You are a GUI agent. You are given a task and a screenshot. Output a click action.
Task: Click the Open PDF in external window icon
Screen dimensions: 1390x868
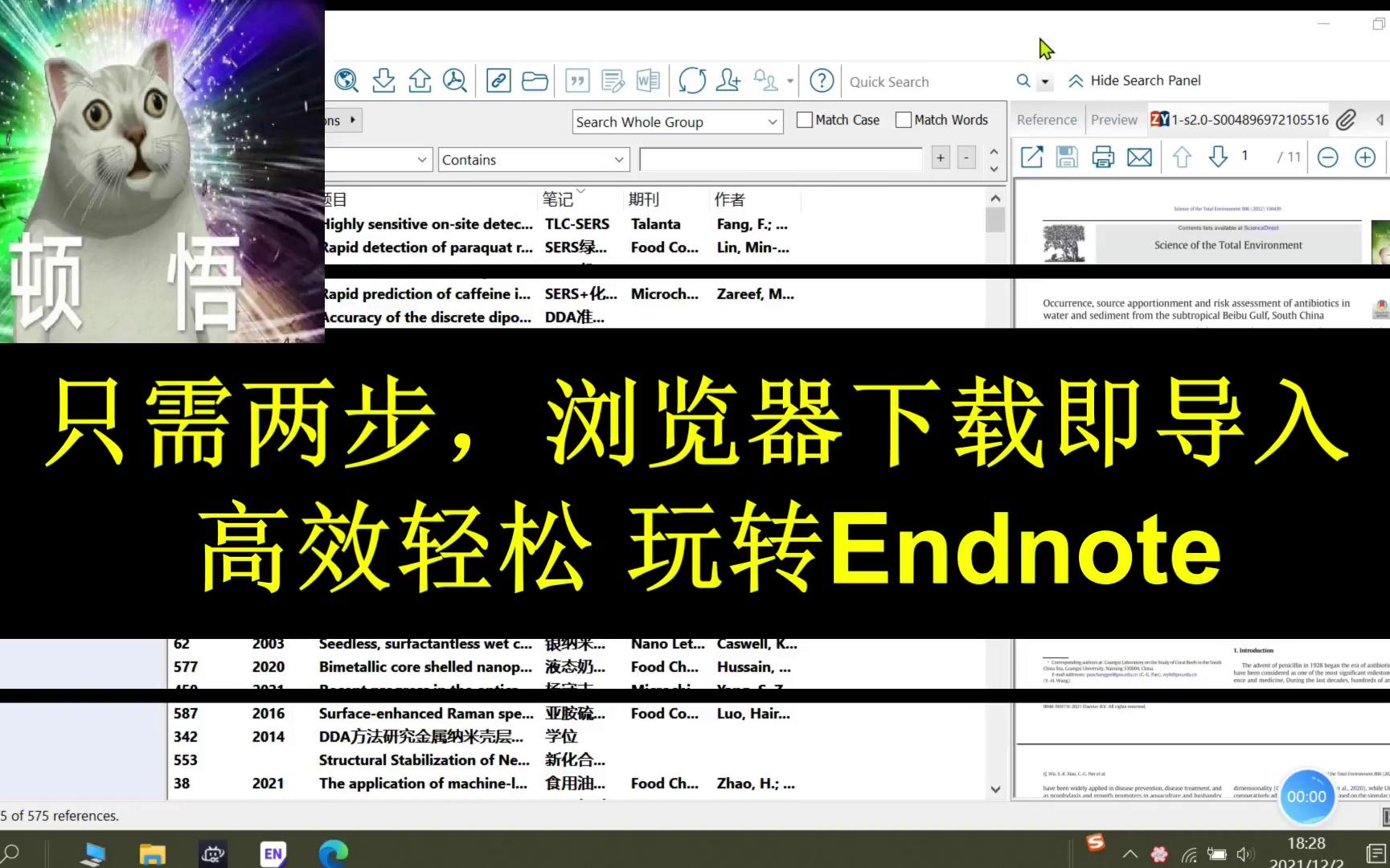coord(1031,157)
